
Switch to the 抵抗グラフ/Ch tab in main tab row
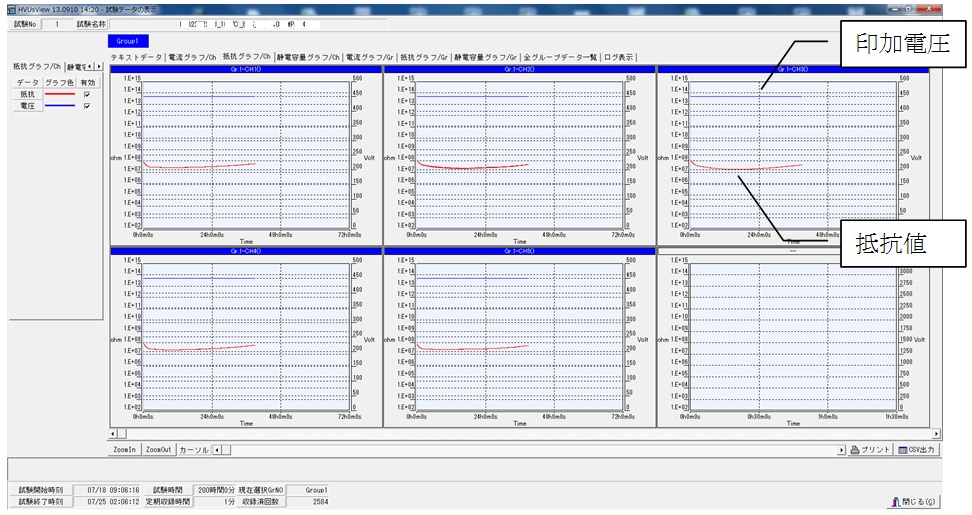click(247, 56)
